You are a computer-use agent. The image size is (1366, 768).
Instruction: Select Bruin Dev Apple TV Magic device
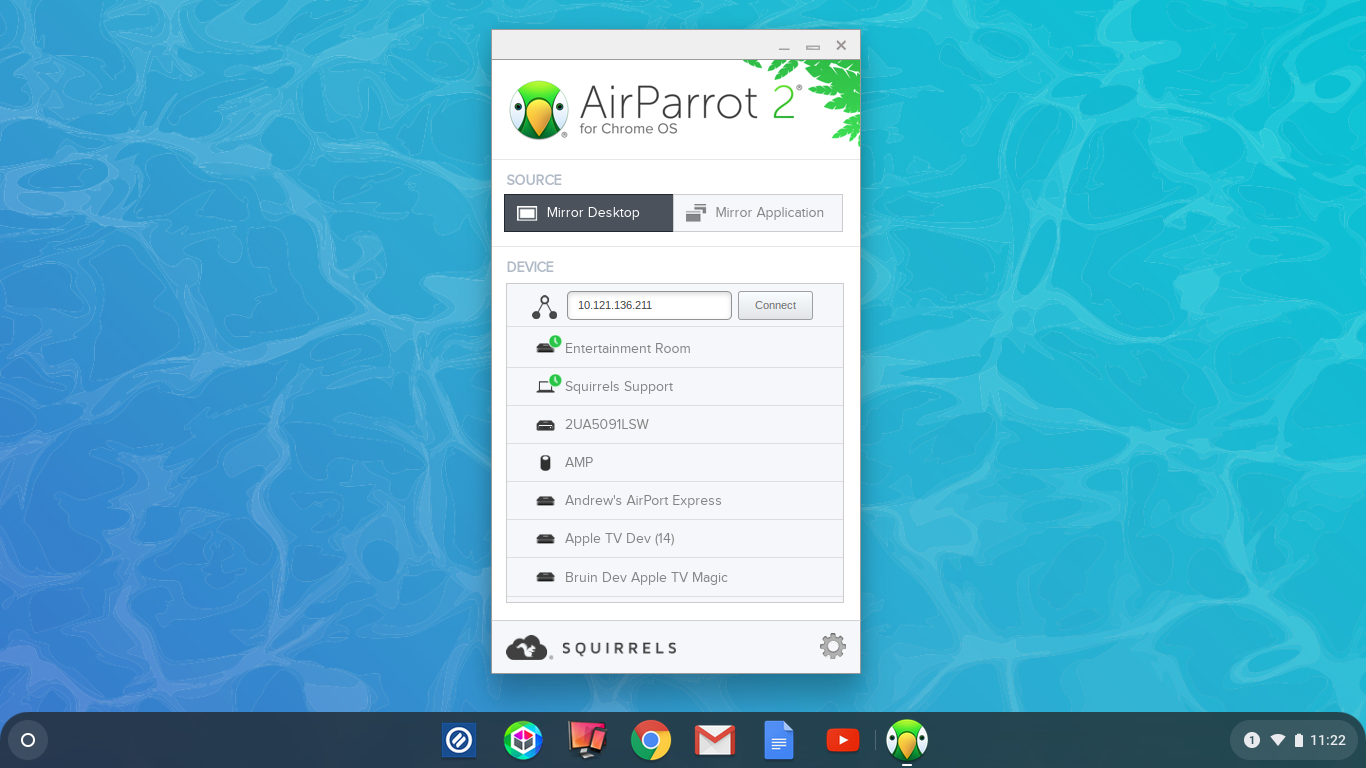(x=675, y=577)
